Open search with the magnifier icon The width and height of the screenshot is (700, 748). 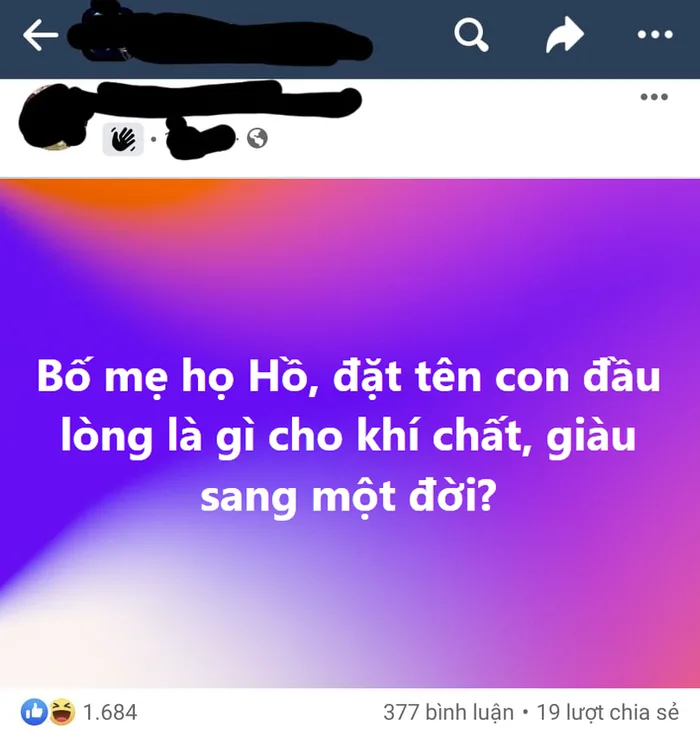coord(471,34)
